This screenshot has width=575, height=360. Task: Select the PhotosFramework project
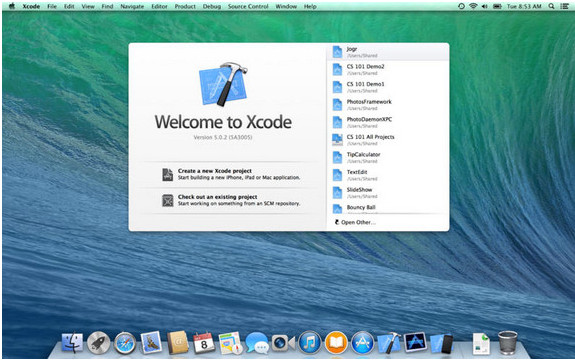point(388,105)
